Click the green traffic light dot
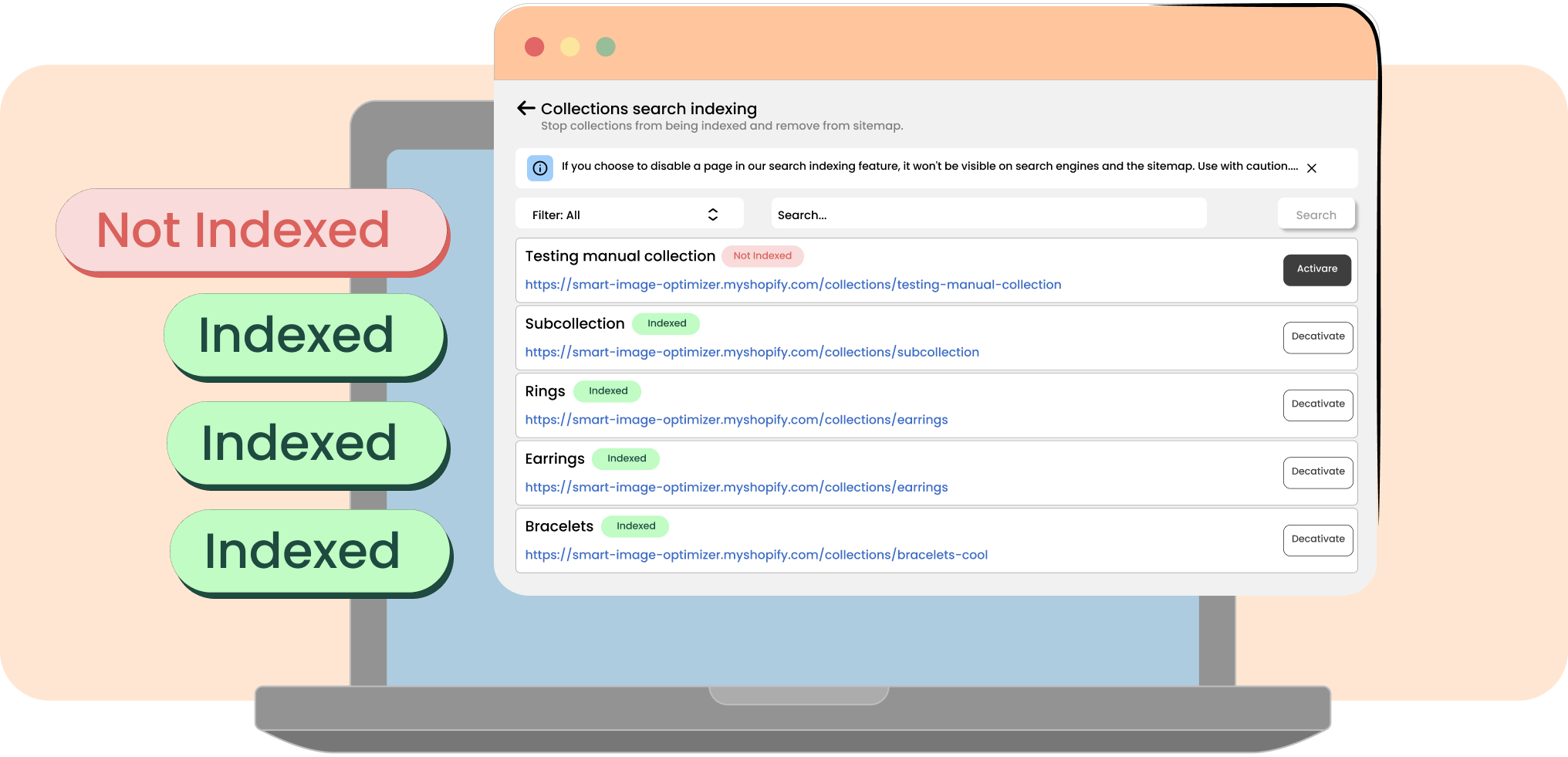 [606, 46]
